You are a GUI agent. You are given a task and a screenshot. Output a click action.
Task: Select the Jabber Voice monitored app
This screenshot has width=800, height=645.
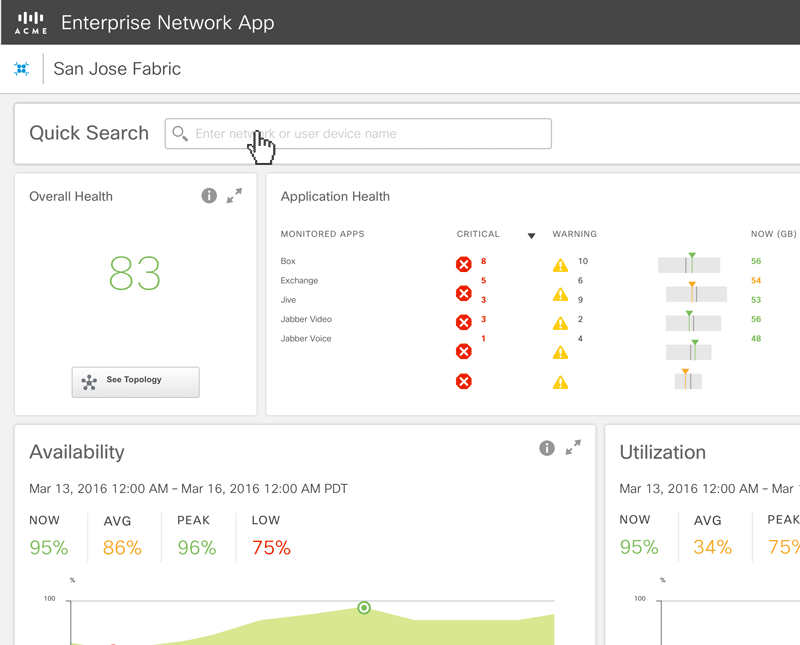point(306,339)
